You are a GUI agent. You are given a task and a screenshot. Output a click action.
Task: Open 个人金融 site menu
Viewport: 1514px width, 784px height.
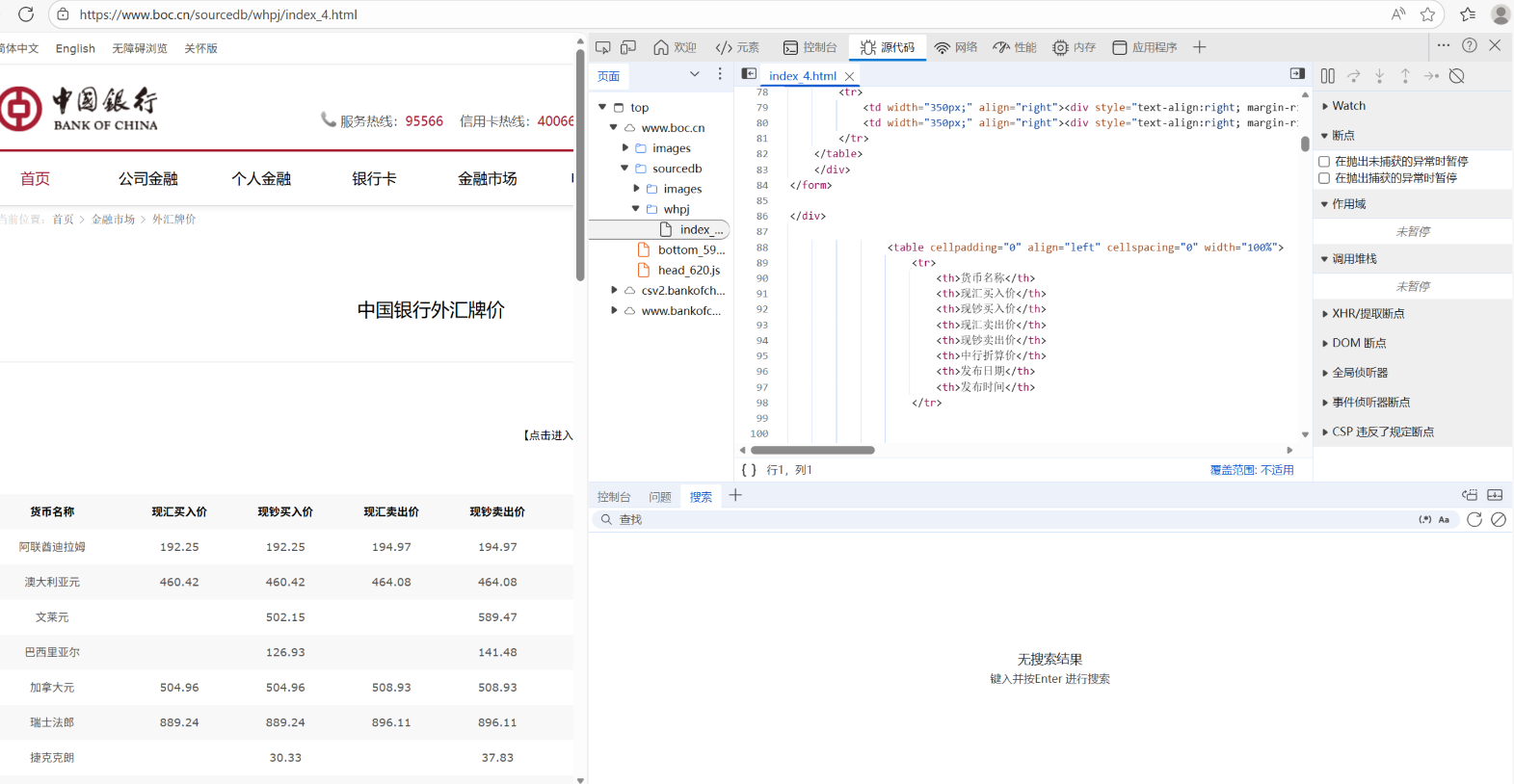click(x=261, y=178)
